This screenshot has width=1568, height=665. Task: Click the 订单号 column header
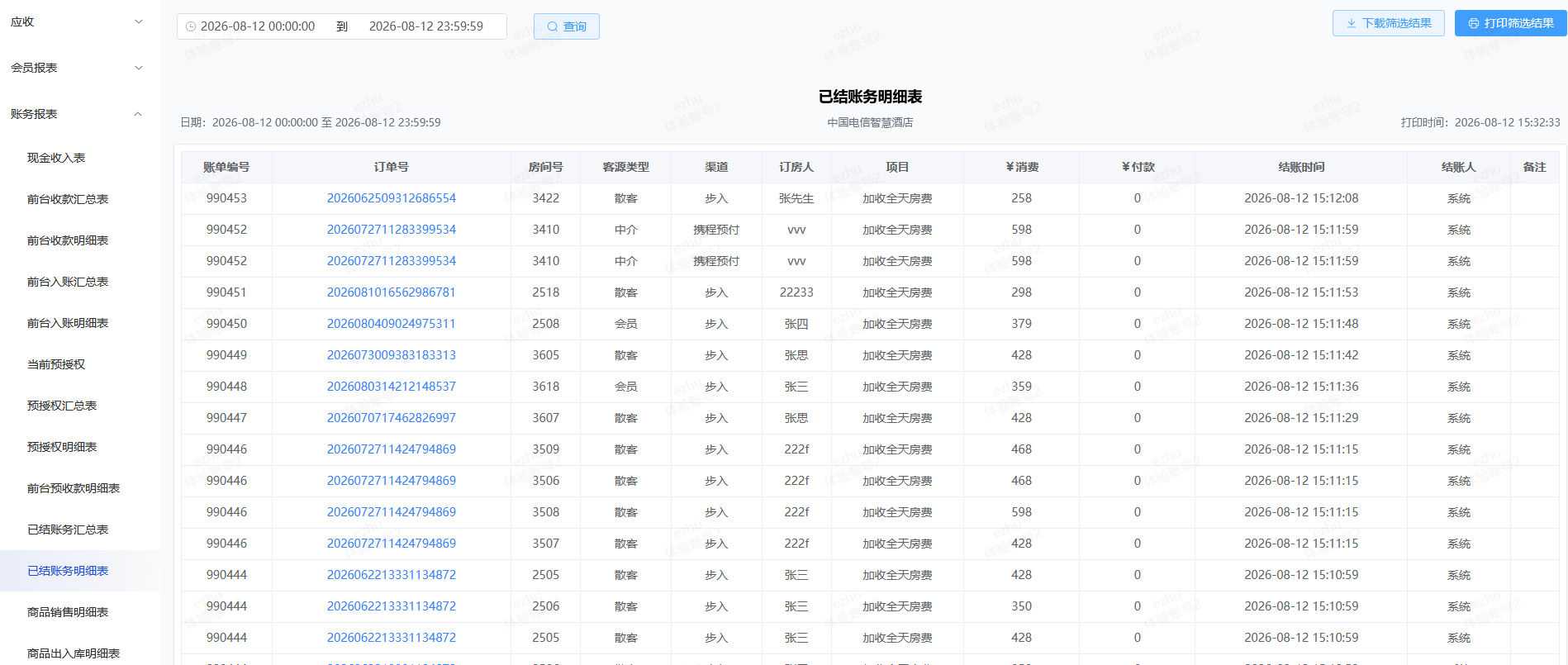pyautogui.click(x=392, y=167)
